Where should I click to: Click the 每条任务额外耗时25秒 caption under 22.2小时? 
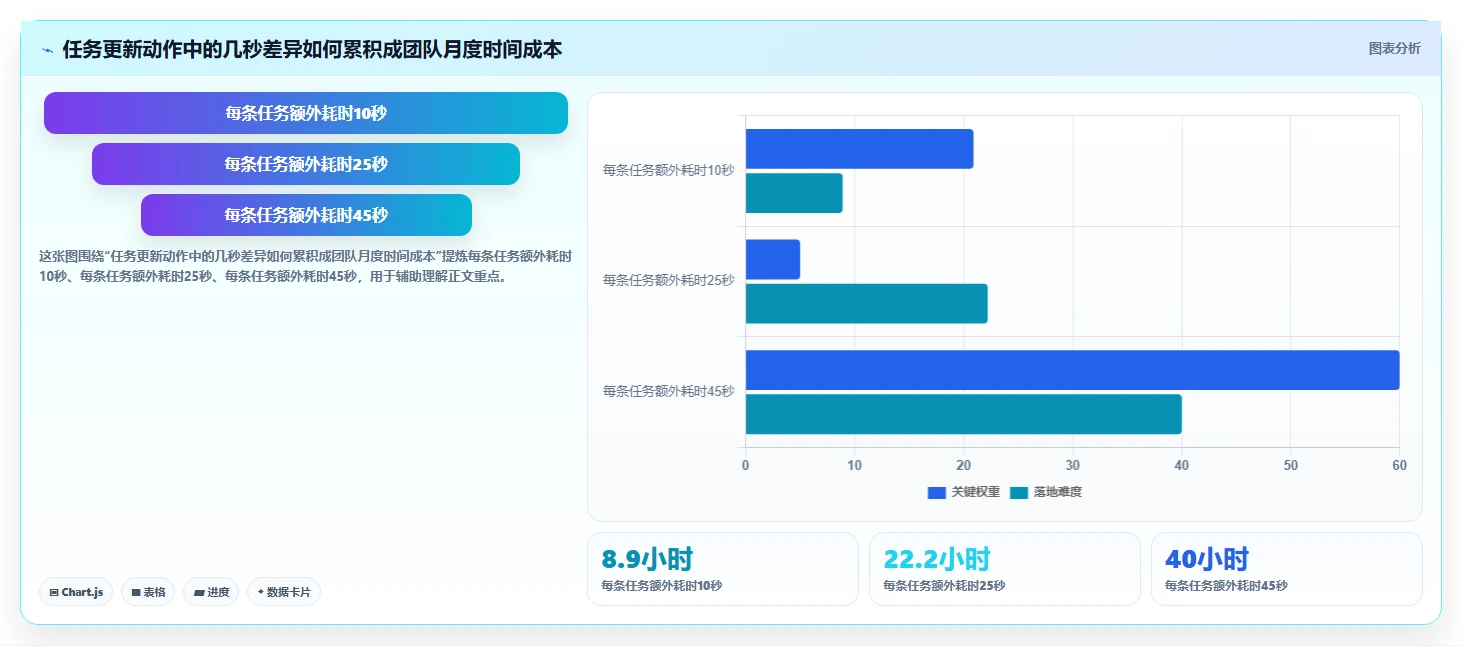coord(944,586)
